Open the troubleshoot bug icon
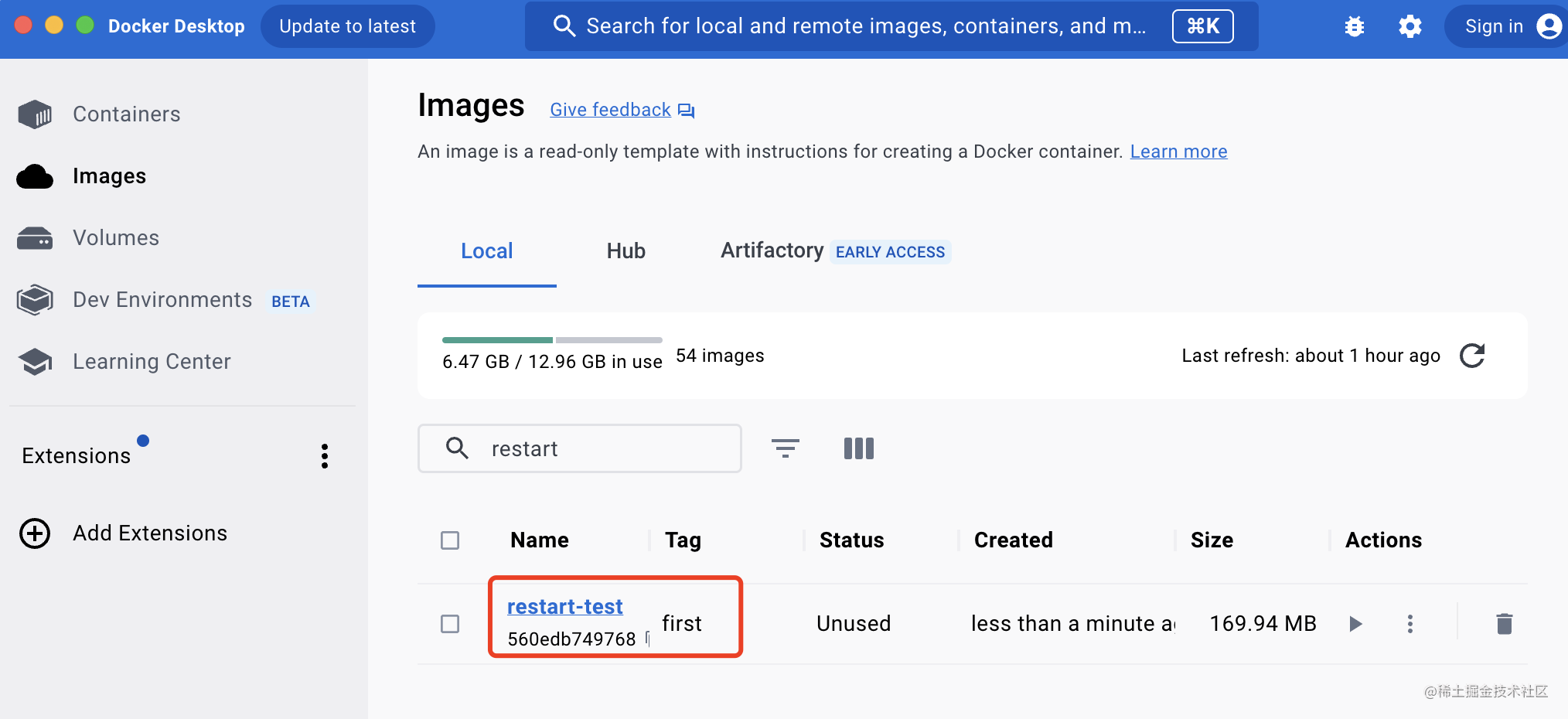This screenshot has width=1568, height=719. tap(1354, 27)
